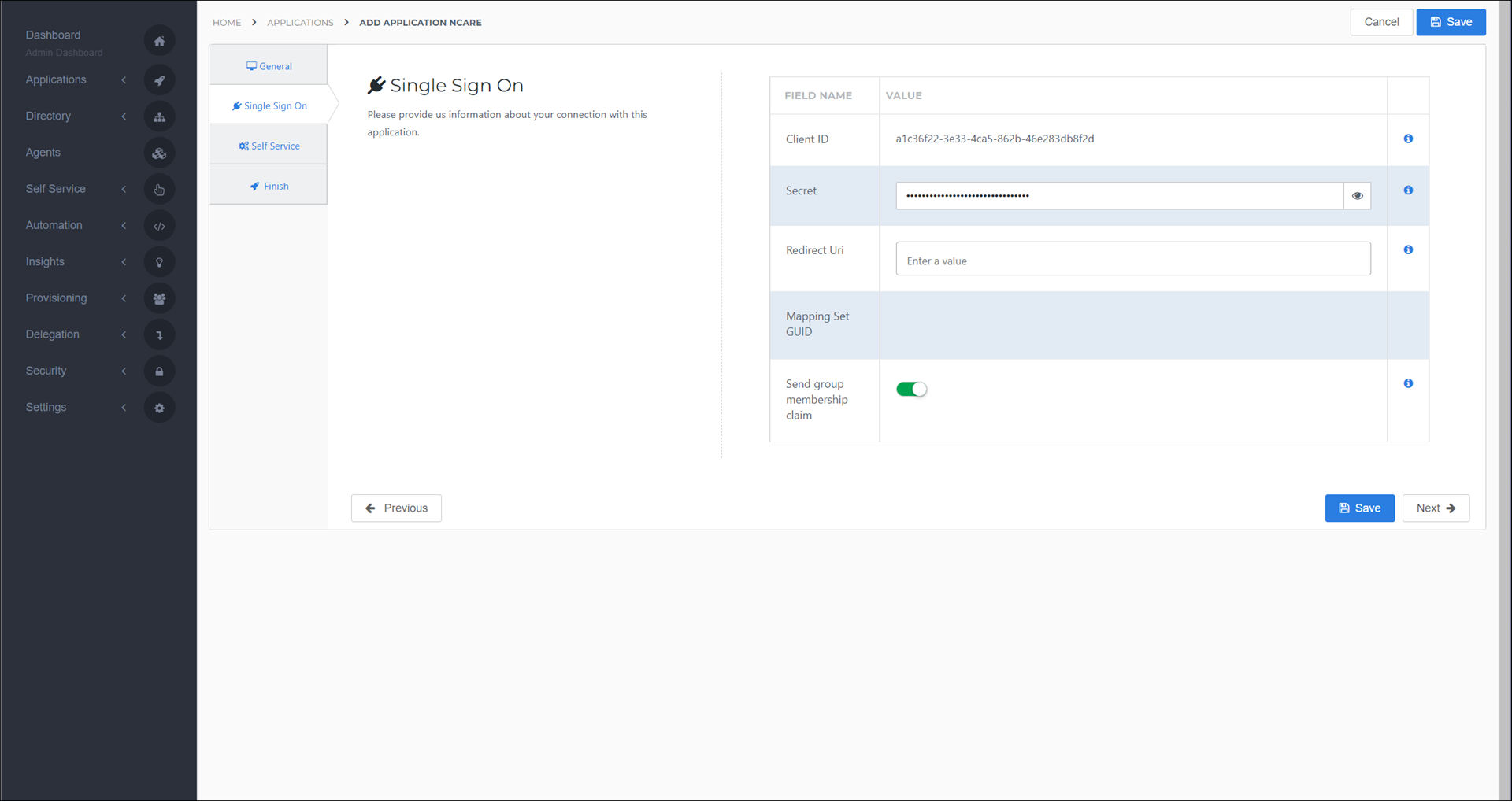Switch to the General wizard tab
This screenshot has height=802, width=1512.
click(269, 66)
